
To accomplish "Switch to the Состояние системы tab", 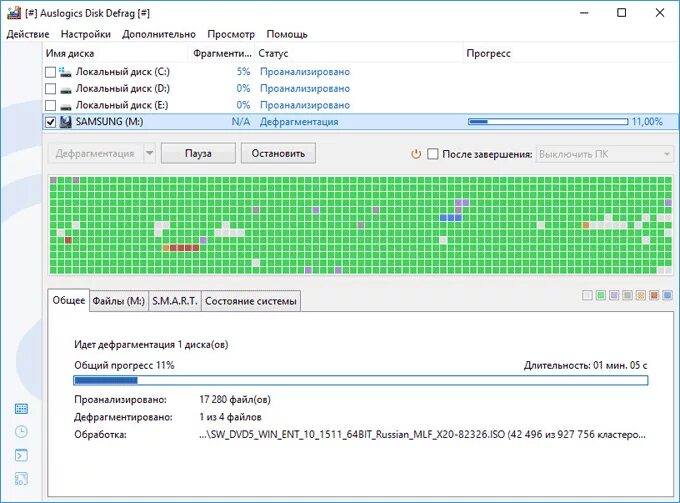I will (x=251, y=301).
